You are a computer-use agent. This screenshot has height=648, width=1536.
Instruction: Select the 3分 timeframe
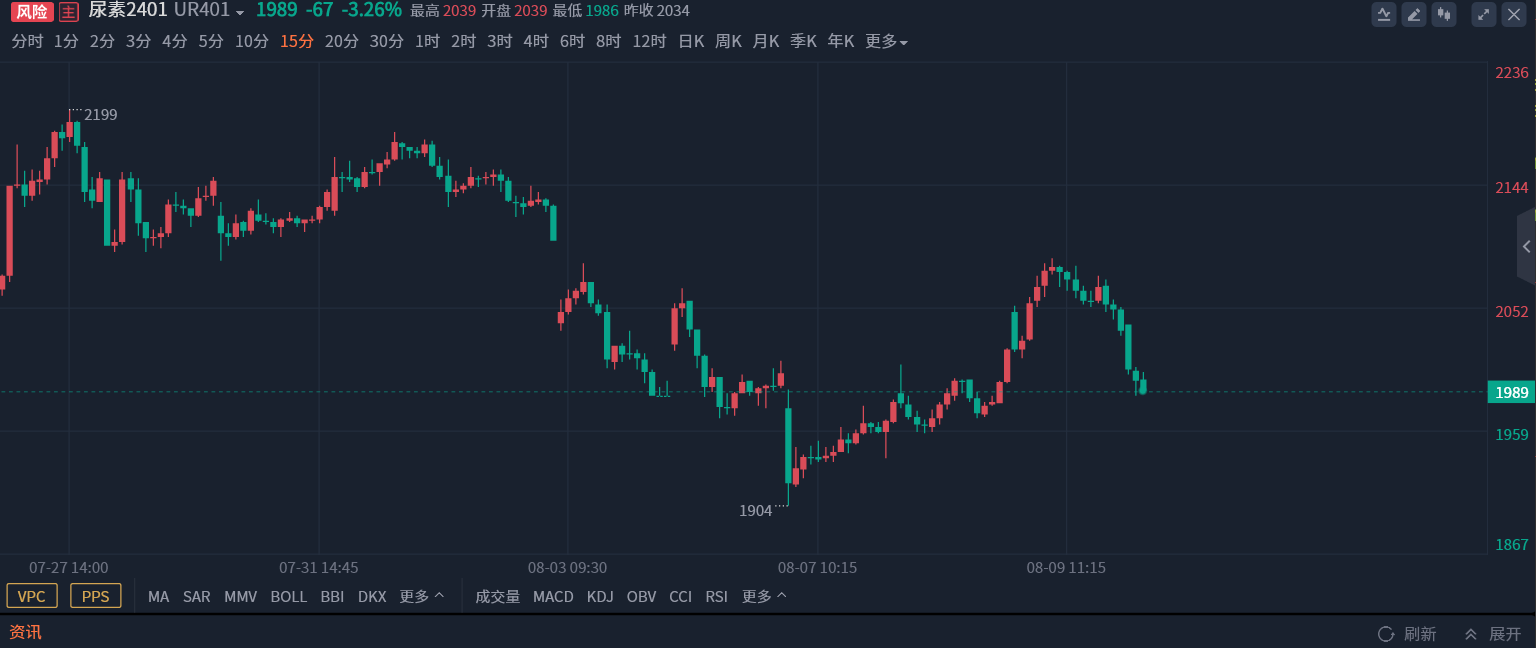pyautogui.click(x=138, y=42)
